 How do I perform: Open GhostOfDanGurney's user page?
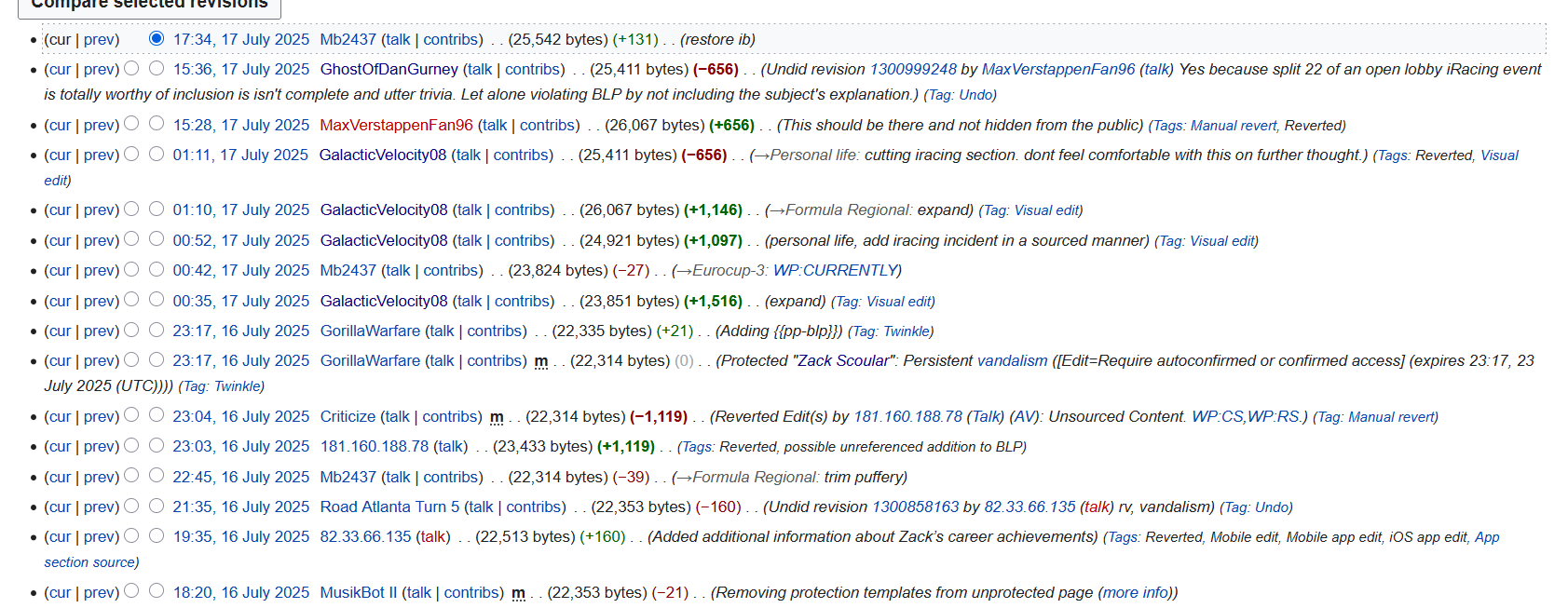pyautogui.click(x=389, y=69)
